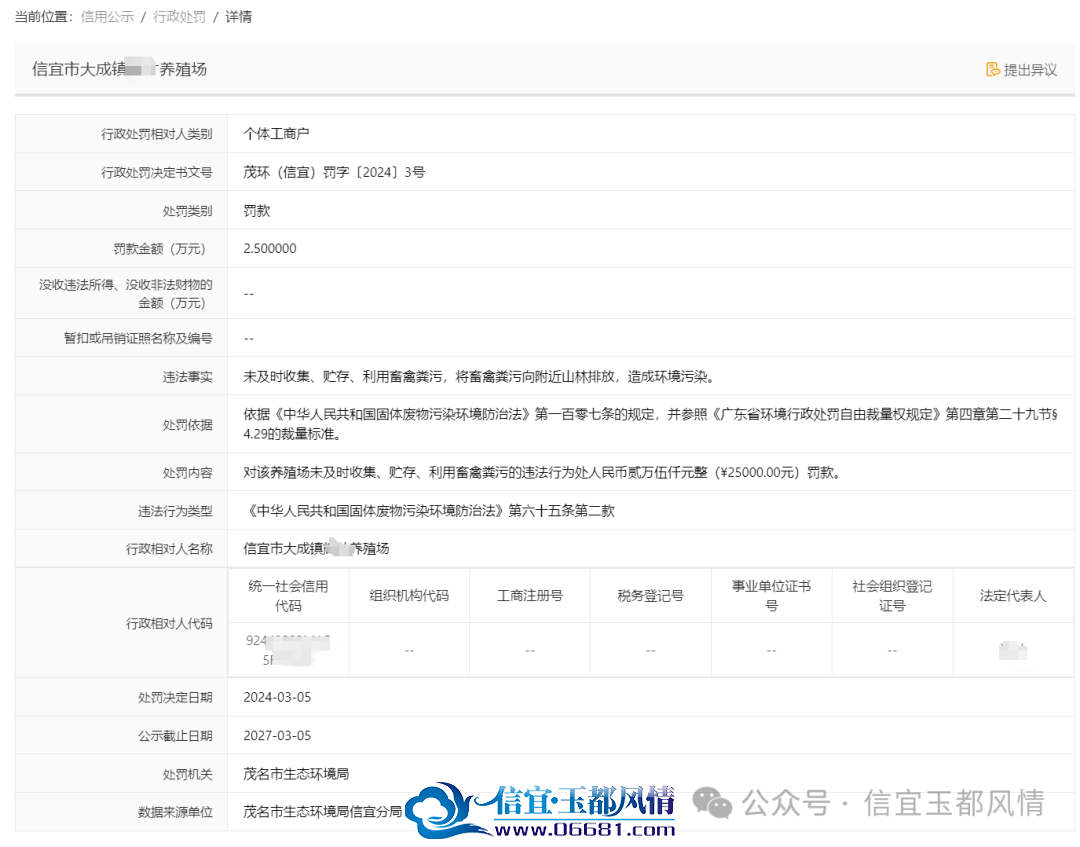Image resolution: width=1080 pixels, height=847 pixels.
Task: Click the 违法事实 description text
Action: (x=481, y=377)
